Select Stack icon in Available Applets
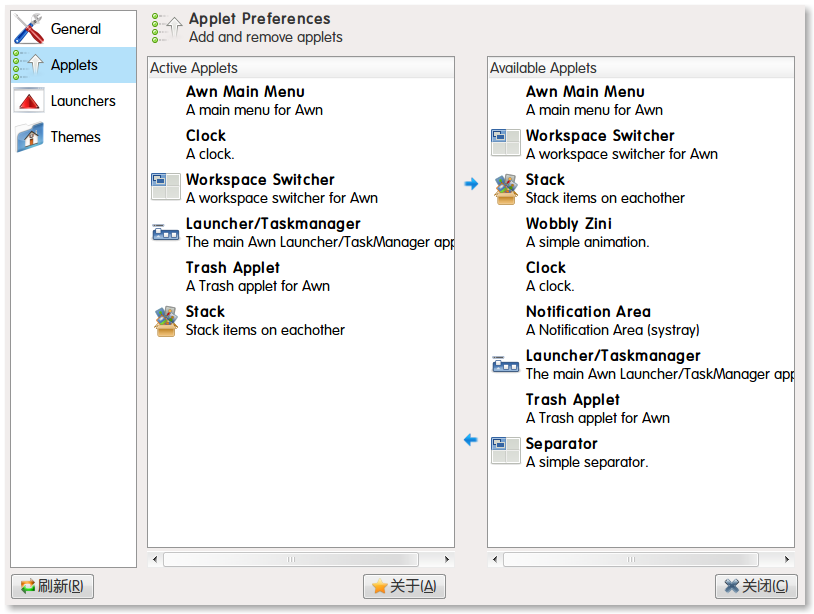The image size is (814, 614). (x=506, y=189)
